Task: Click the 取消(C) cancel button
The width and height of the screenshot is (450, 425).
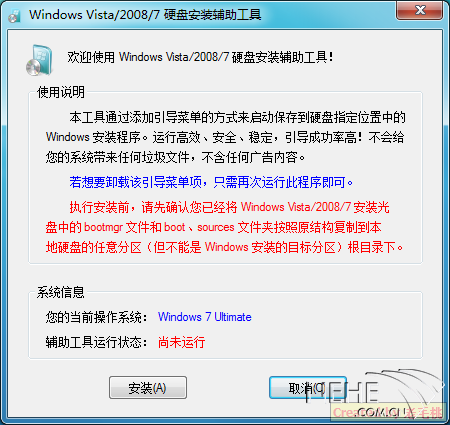Action: tap(307, 388)
